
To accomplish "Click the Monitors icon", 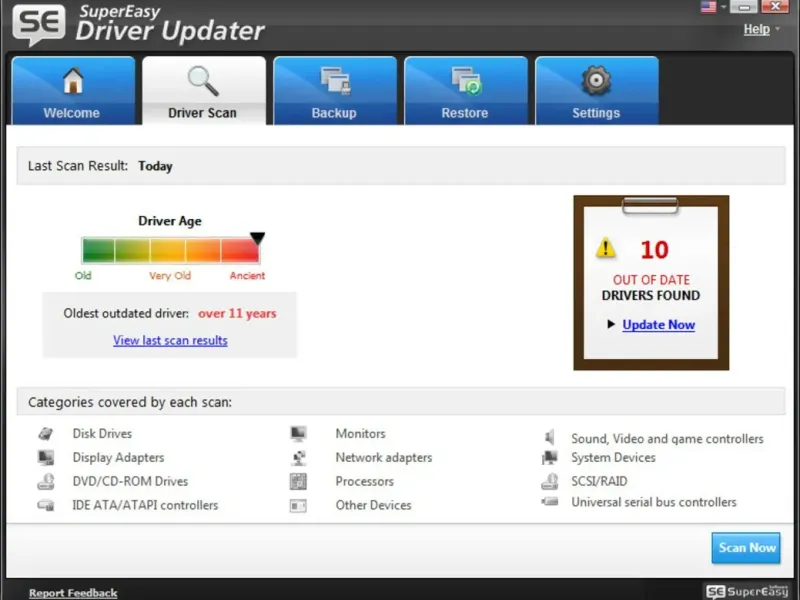I will pos(298,434).
